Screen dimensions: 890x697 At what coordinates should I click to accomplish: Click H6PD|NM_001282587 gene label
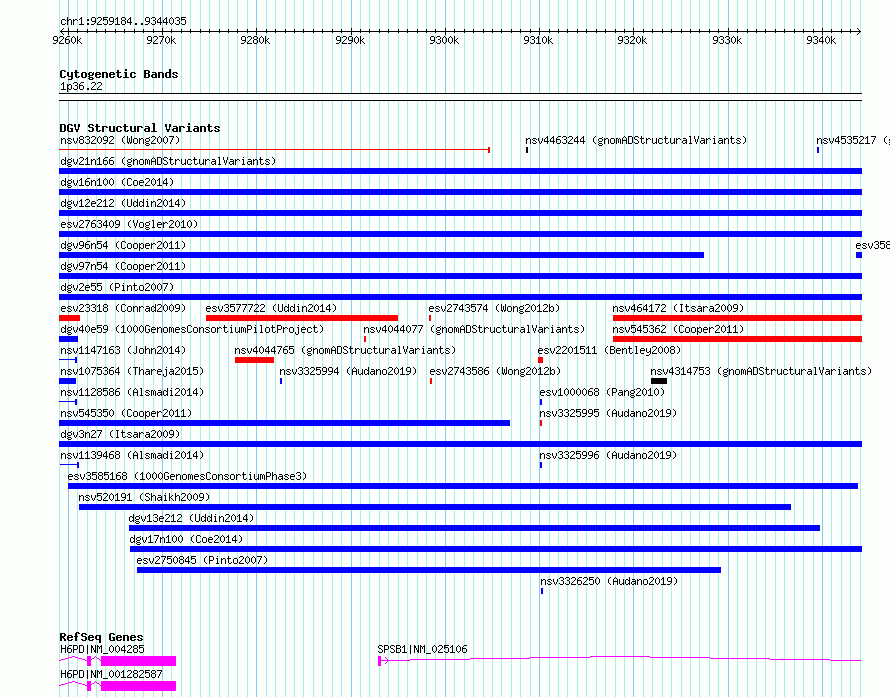tap(111, 674)
